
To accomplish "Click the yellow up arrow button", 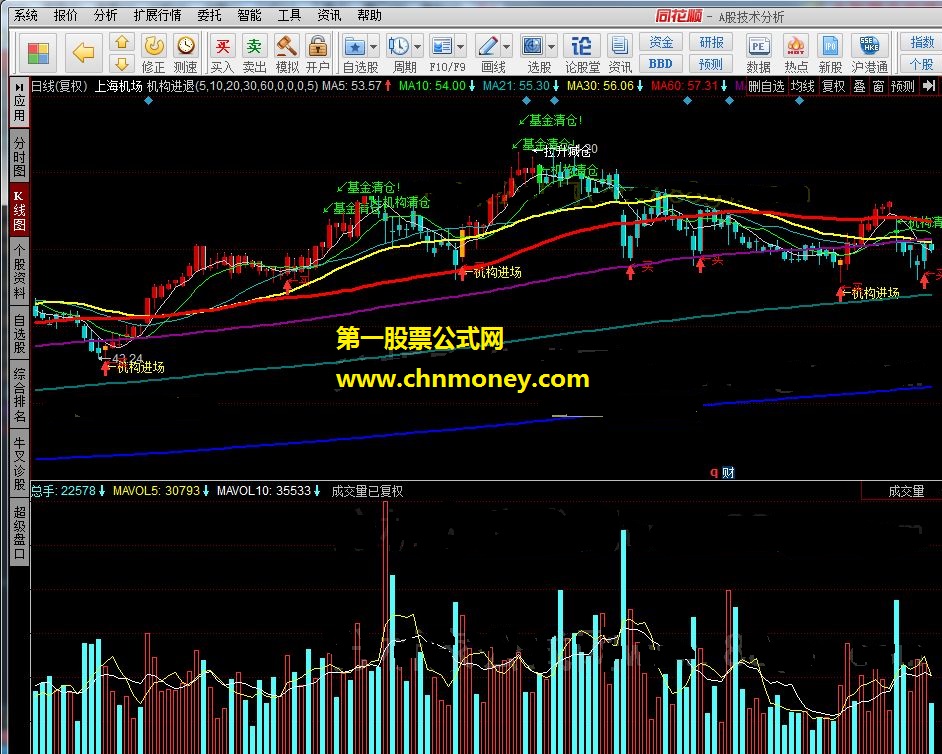I will click(122, 42).
